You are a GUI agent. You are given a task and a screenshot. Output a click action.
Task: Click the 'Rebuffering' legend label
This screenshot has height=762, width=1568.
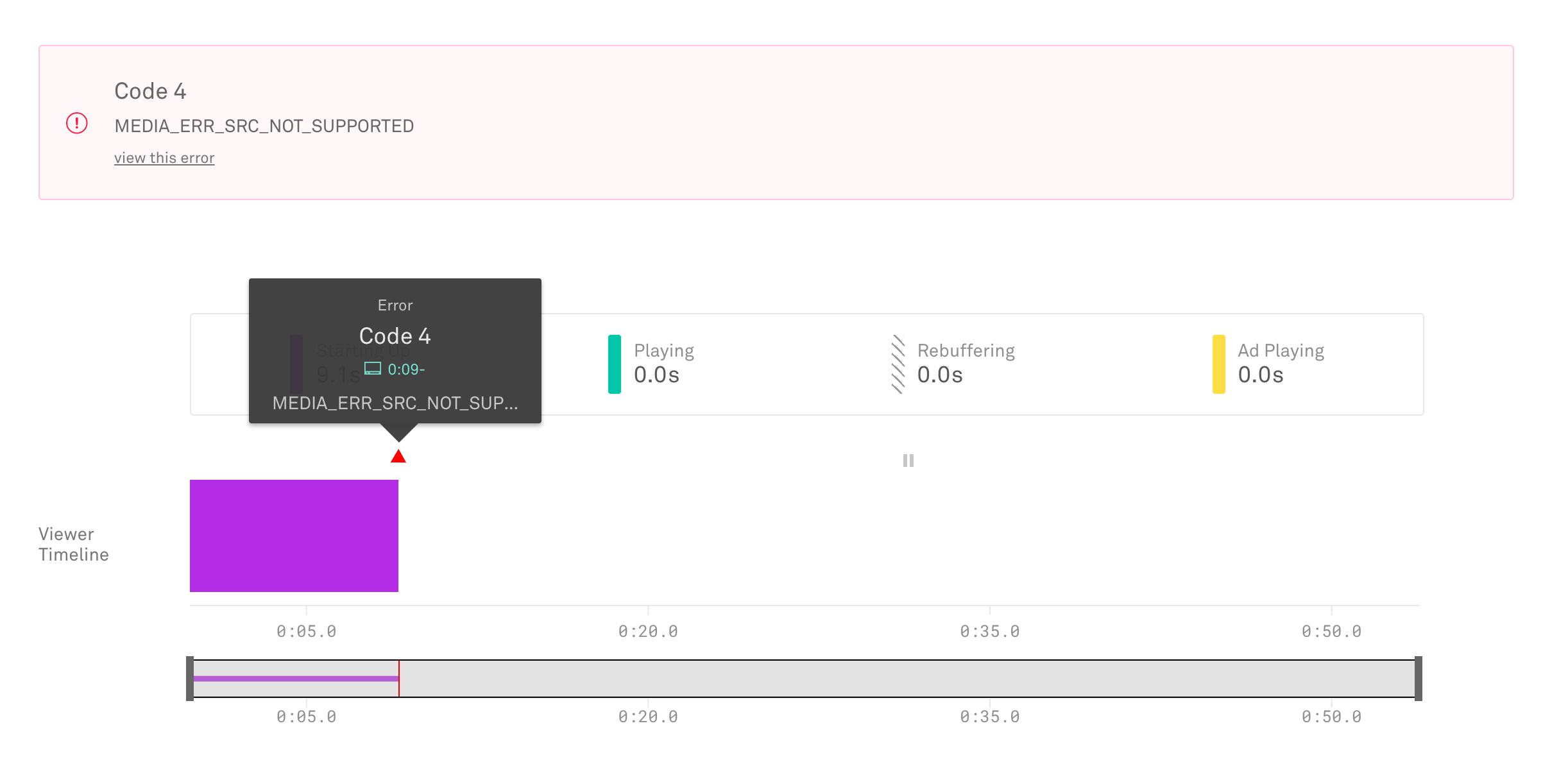click(x=966, y=351)
